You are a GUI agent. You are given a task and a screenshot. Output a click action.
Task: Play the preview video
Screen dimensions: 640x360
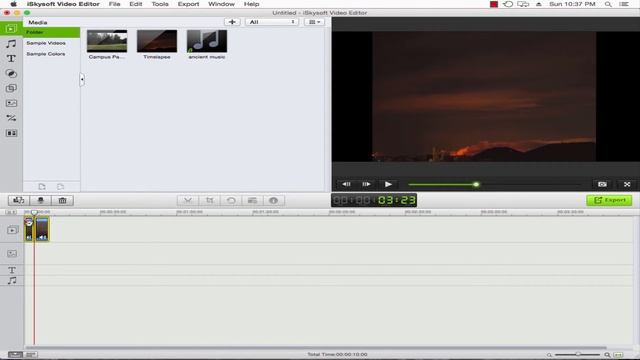click(x=388, y=184)
